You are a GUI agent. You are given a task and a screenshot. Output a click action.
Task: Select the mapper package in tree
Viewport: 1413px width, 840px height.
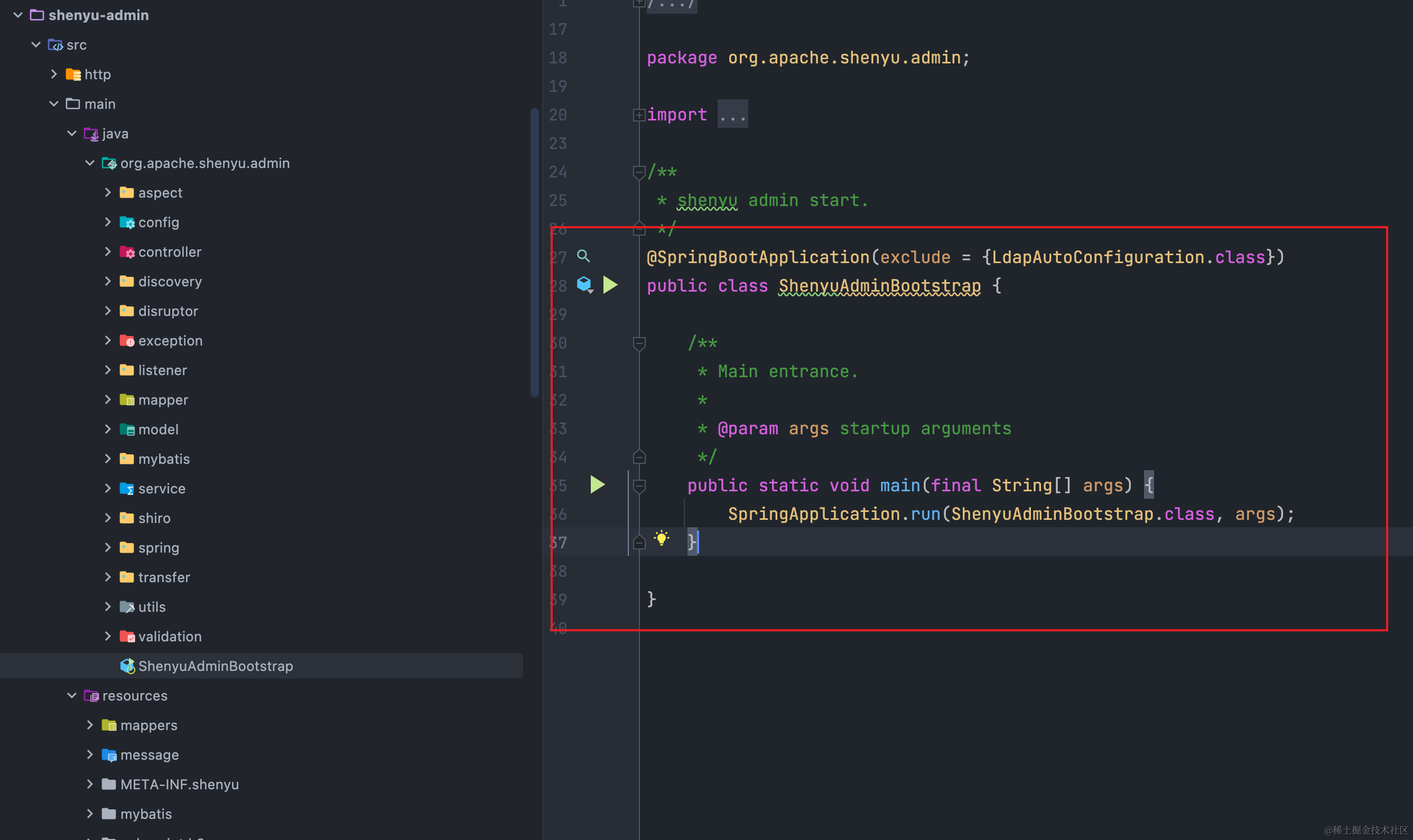pyautogui.click(x=163, y=399)
